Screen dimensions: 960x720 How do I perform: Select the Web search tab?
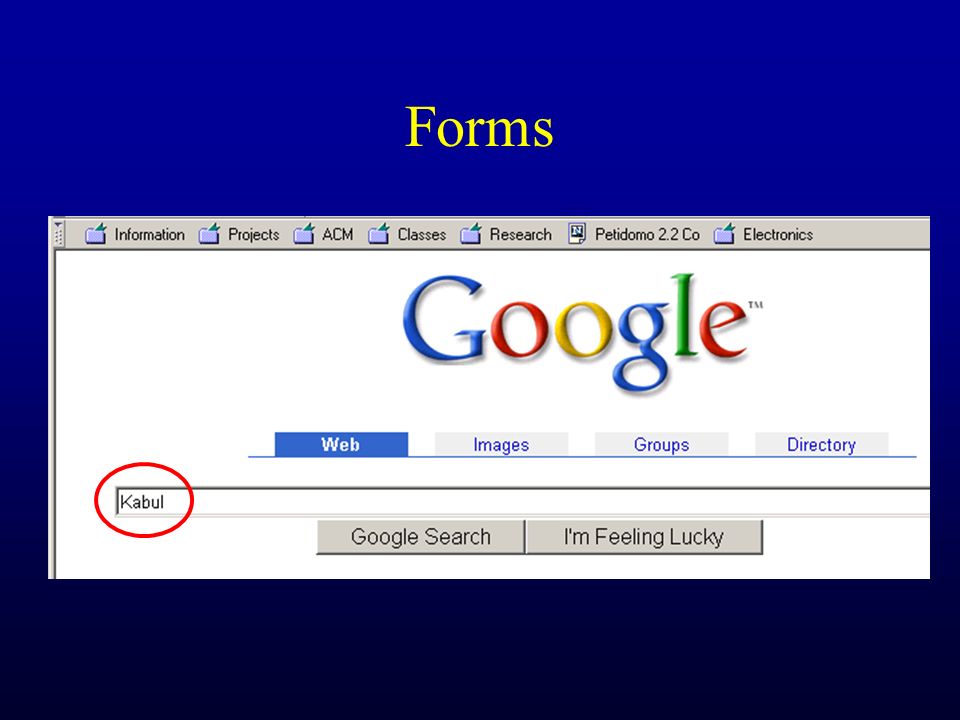pyautogui.click(x=341, y=444)
